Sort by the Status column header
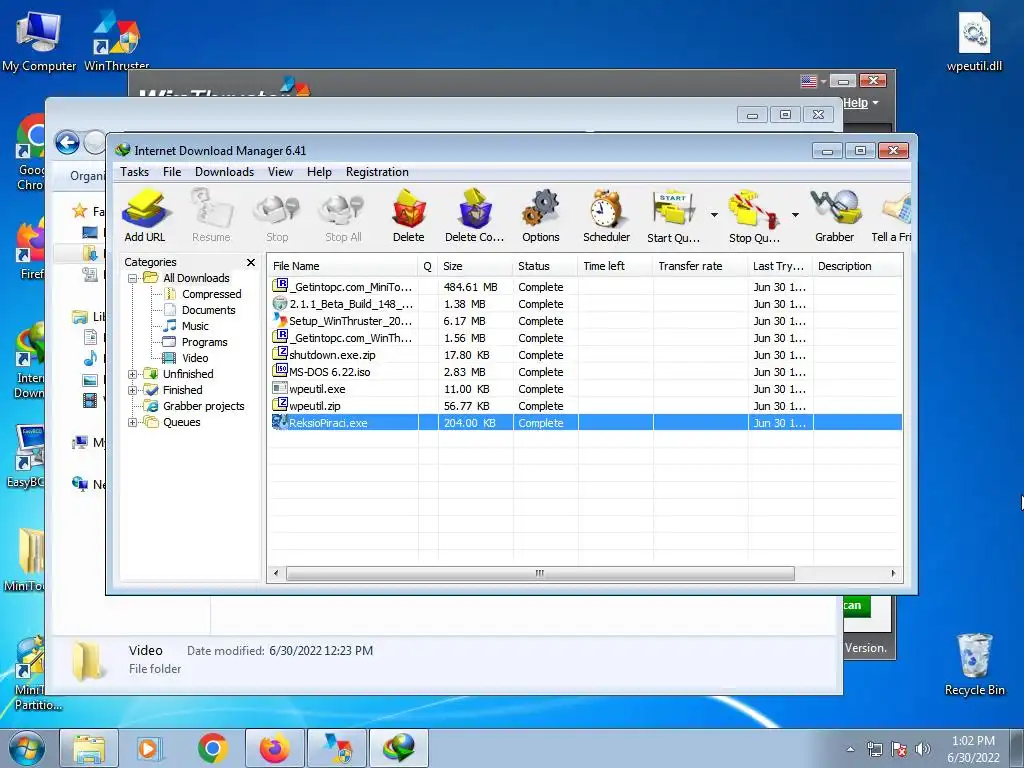1024x768 pixels. tap(545, 266)
